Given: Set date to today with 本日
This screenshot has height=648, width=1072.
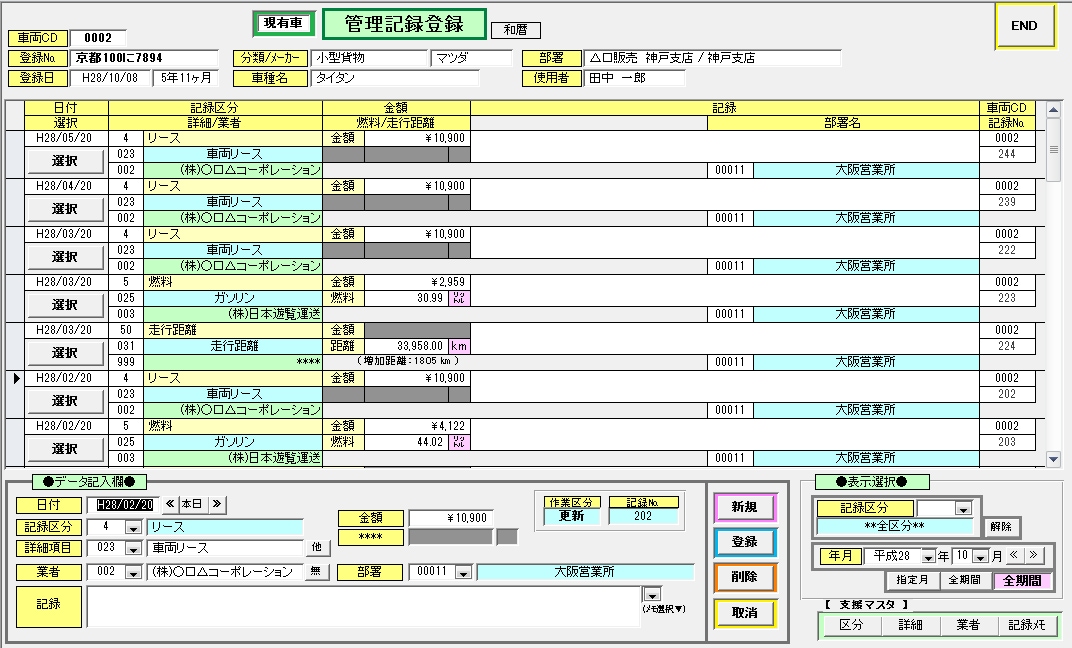Looking at the screenshot, I should pyautogui.click(x=192, y=504).
